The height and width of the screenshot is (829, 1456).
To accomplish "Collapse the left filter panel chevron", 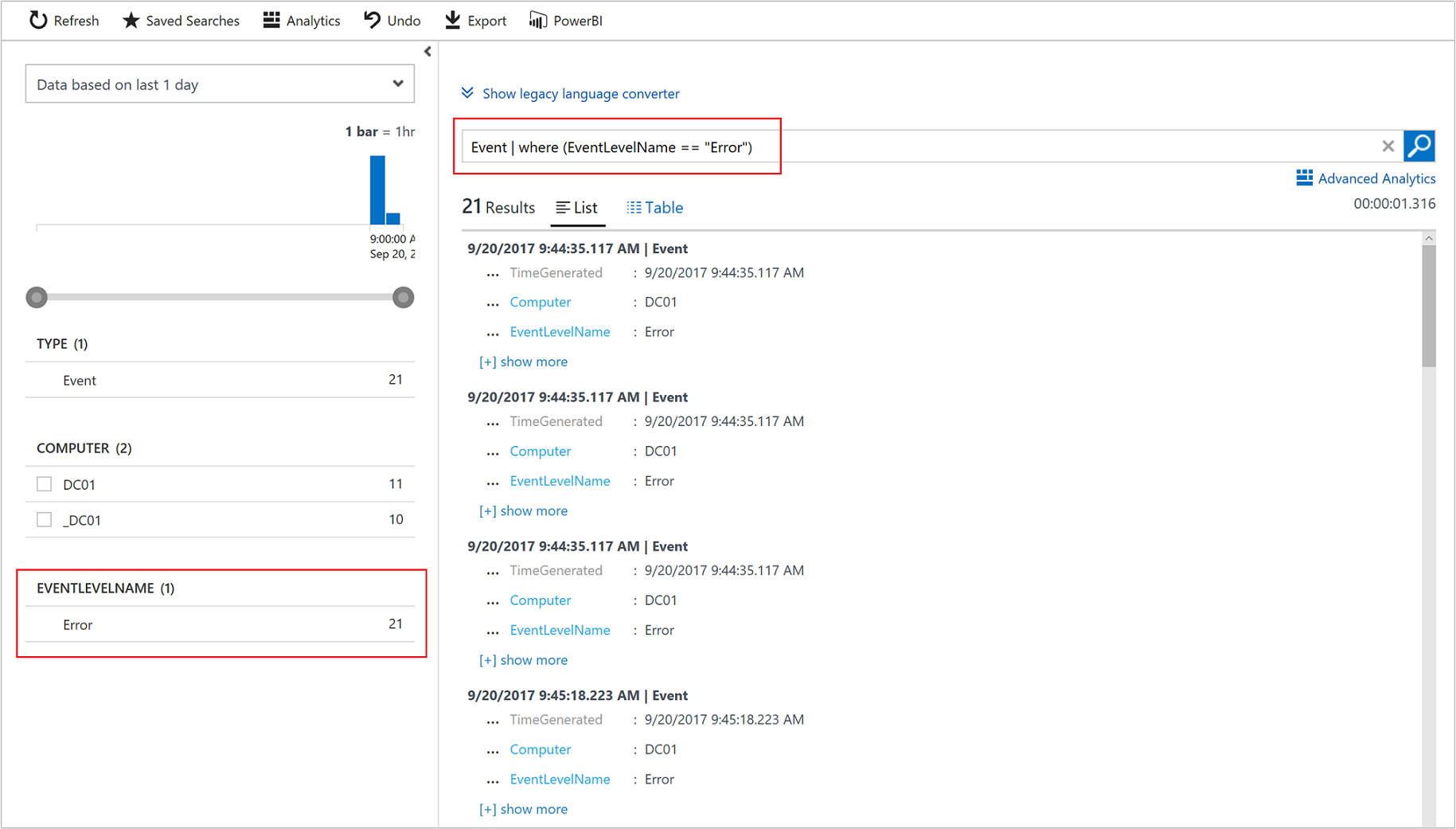I will [427, 52].
